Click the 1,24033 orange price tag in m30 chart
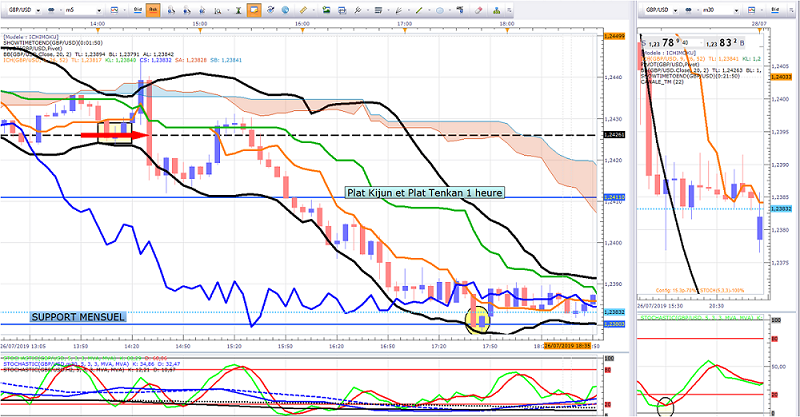Viewport: 800px width, 417px height. pyautogui.click(x=781, y=77)
